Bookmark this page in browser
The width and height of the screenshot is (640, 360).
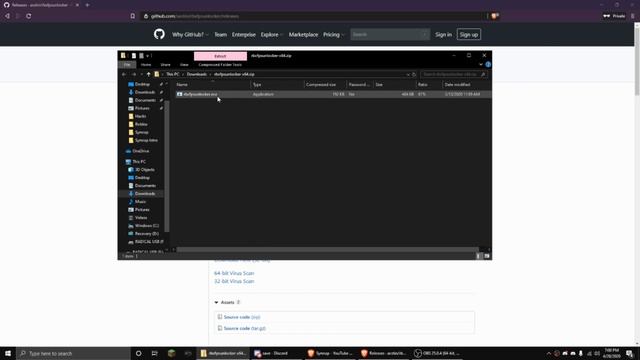pos(133,16)
